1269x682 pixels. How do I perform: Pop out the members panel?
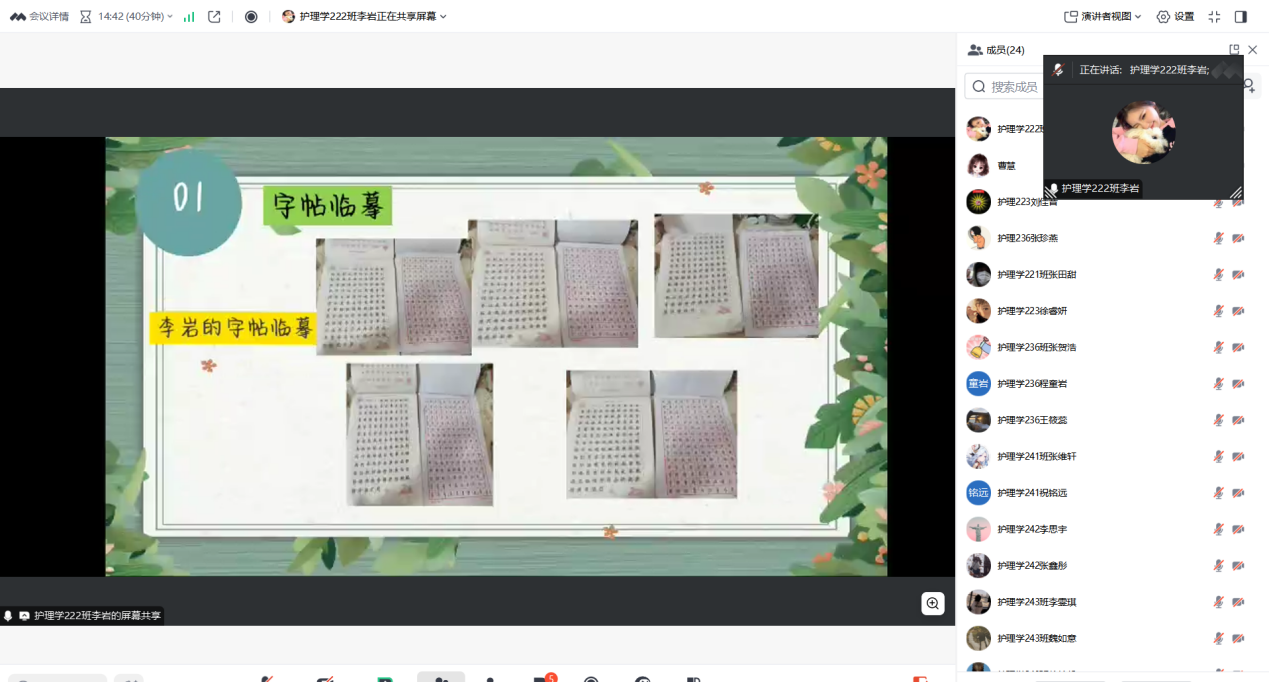click(1234, 50)
